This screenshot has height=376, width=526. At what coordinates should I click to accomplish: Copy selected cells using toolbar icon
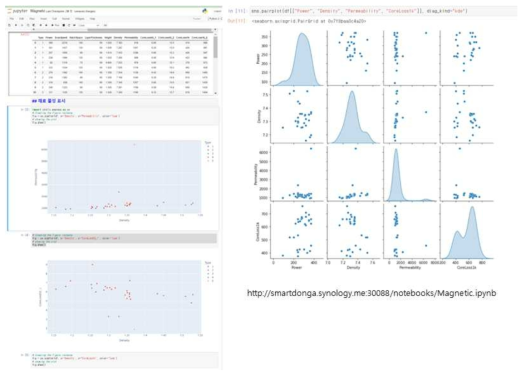[x=28, y=25]
